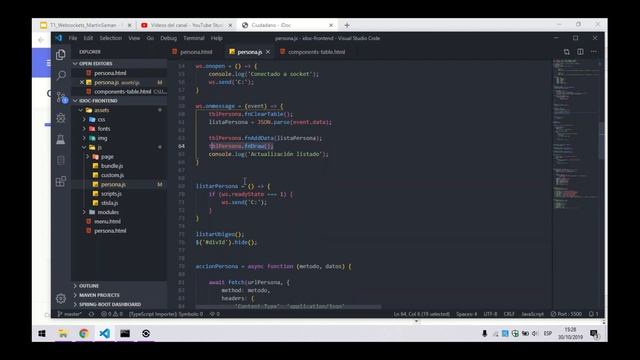
Task: Collapse the Open Editors section
Action: tap(96, 64)
